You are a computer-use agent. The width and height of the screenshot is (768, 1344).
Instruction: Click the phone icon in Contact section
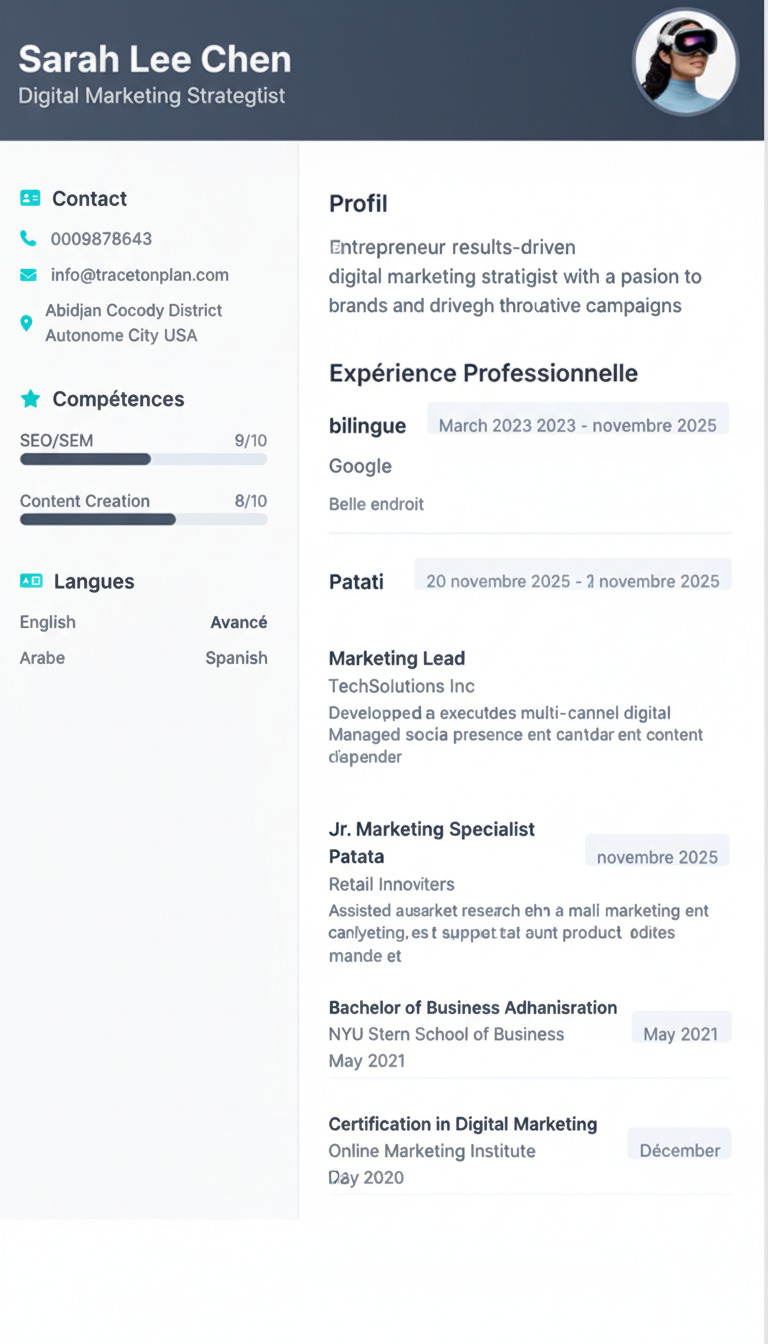[28, 238]
